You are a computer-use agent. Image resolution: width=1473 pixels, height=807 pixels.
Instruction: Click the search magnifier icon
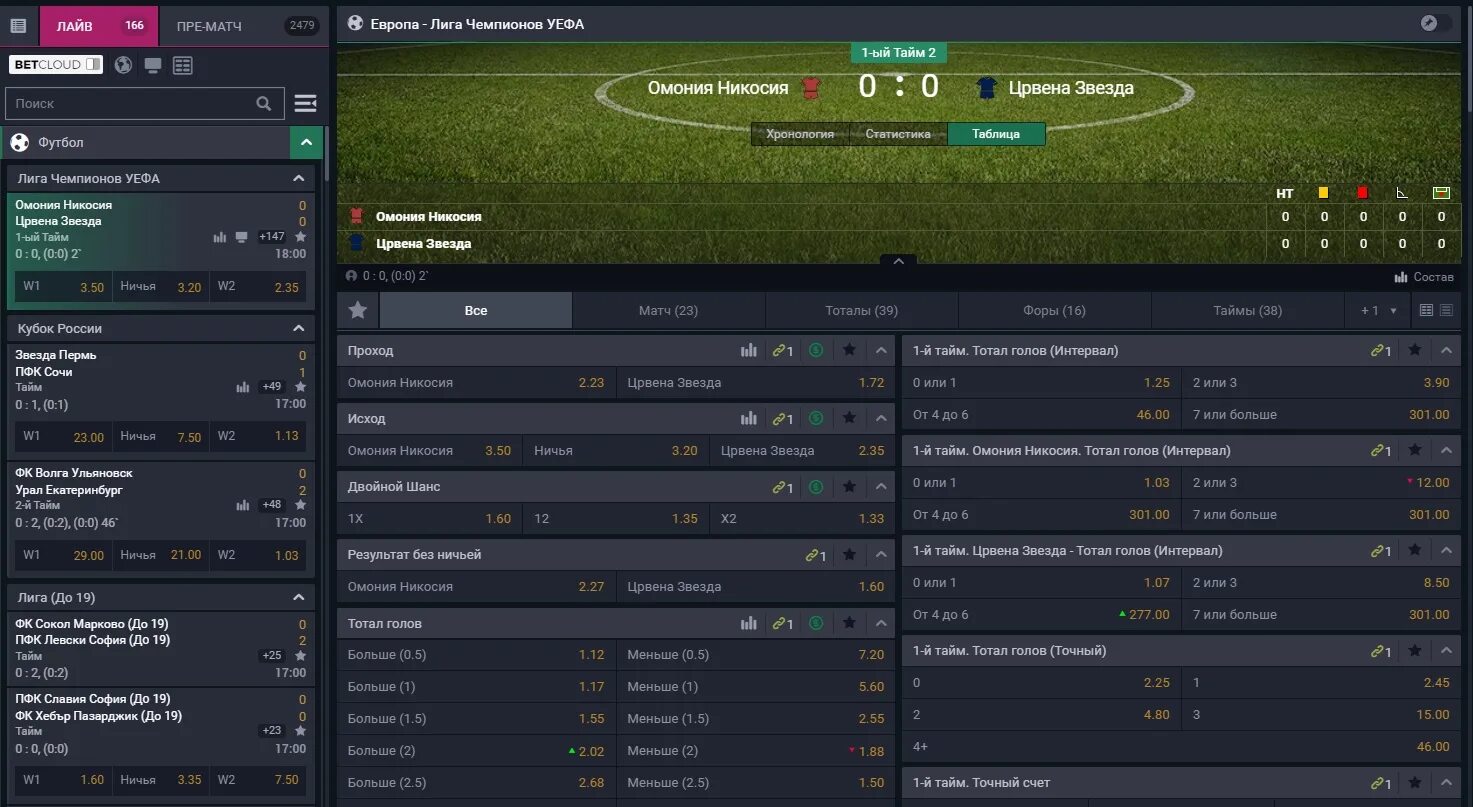tap(264, 103)
